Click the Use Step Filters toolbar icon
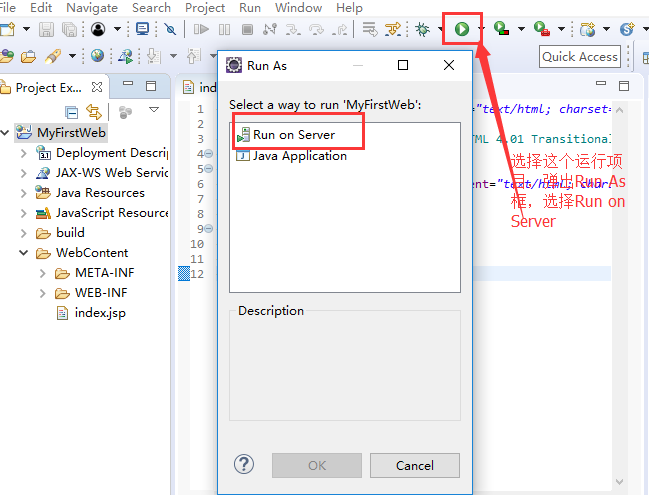The width and height of the screenshot is (649, 495). (393, 29)
